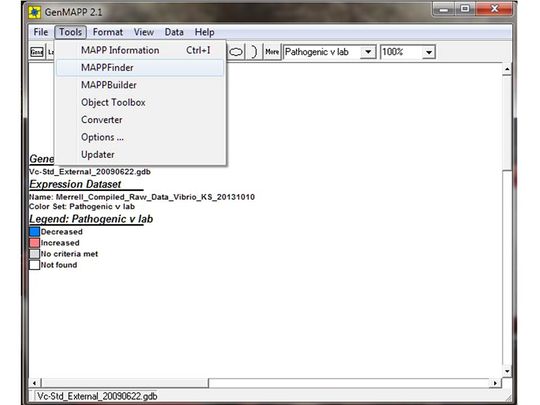Click the vertical scrollbar down arrow
The height and width of the screenshot is (405, 540).
pos(507,371)
